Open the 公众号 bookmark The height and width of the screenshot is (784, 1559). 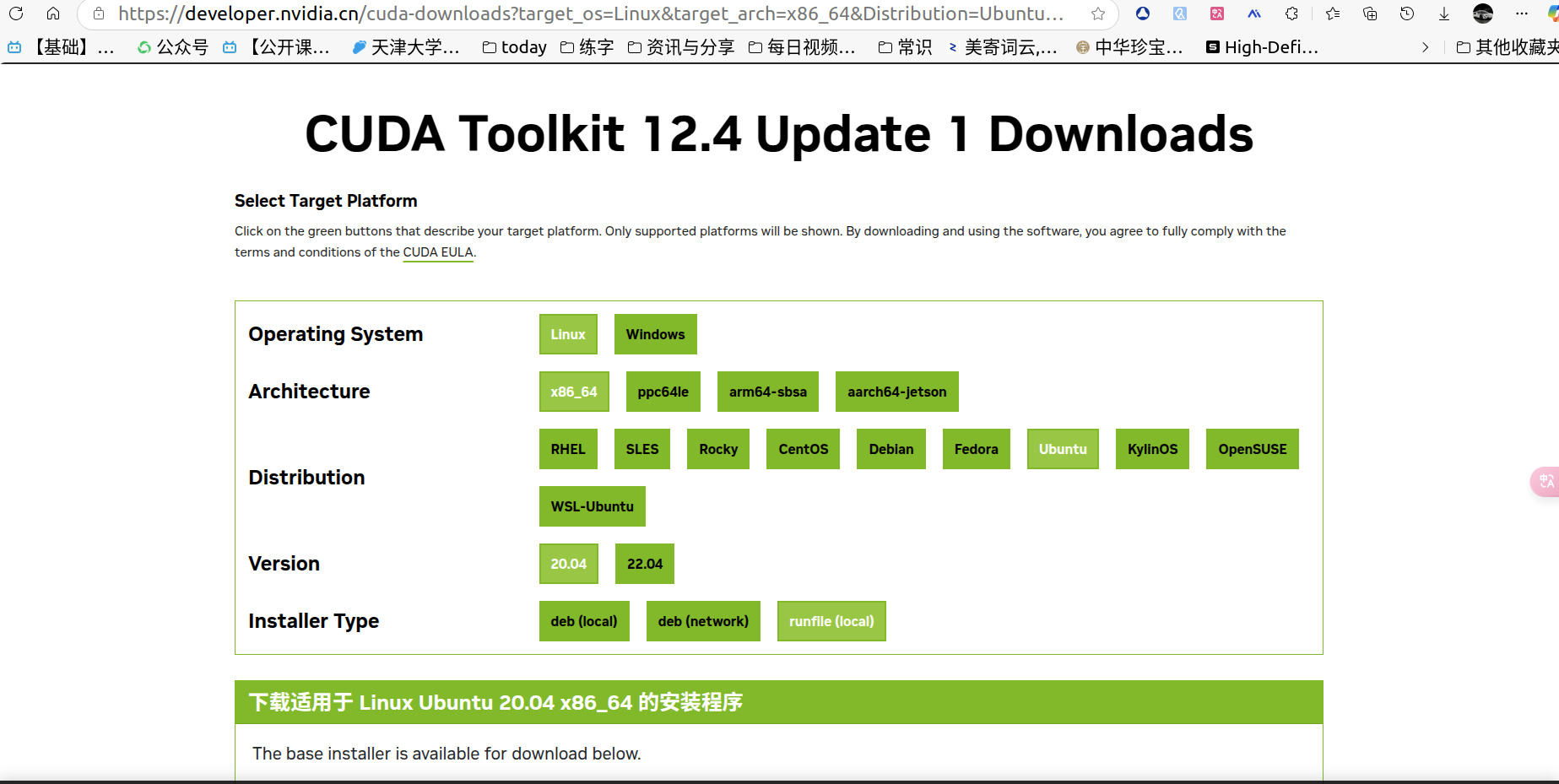click(173, 47)
